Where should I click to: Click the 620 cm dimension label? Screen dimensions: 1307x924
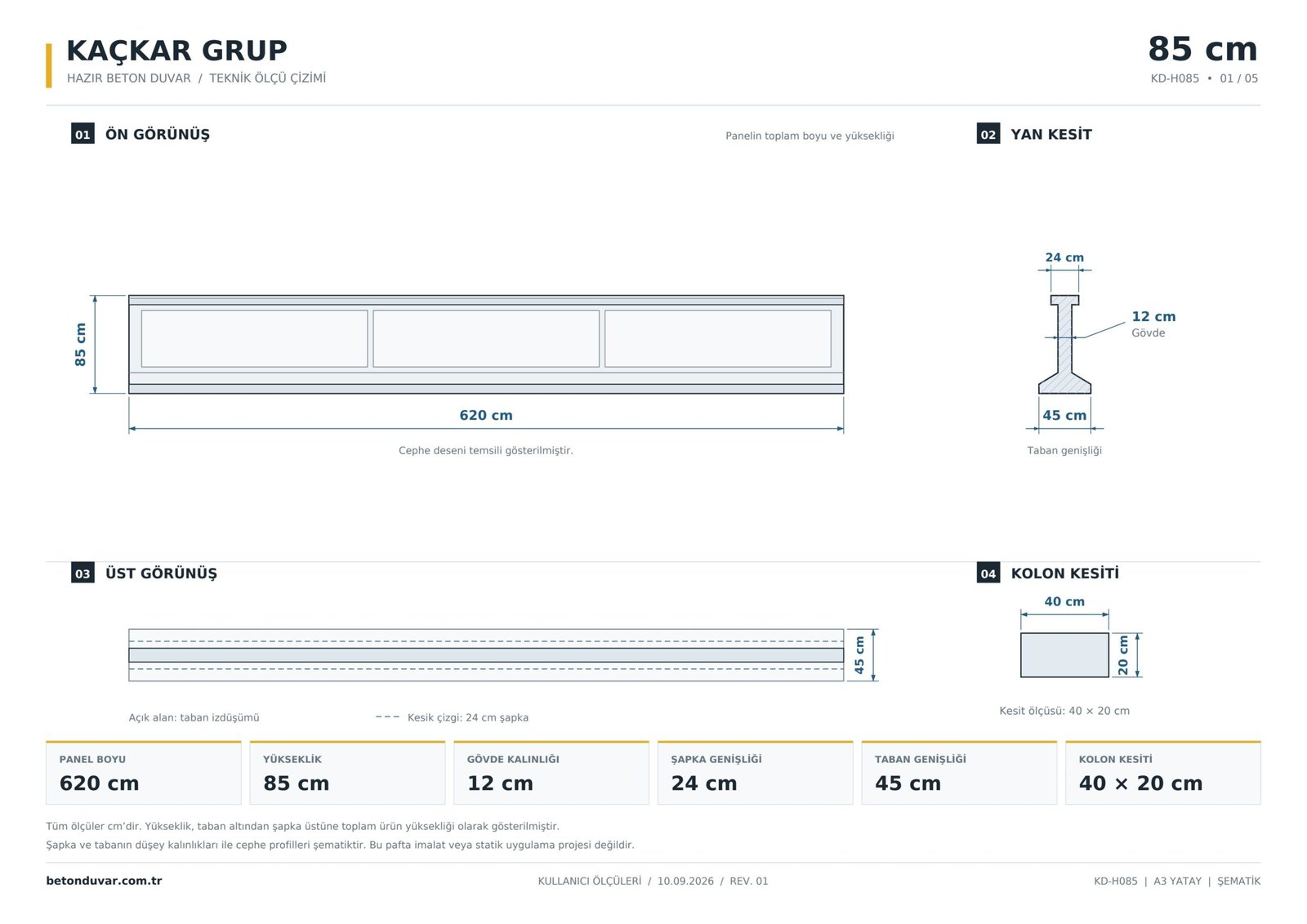coord(486,415)
